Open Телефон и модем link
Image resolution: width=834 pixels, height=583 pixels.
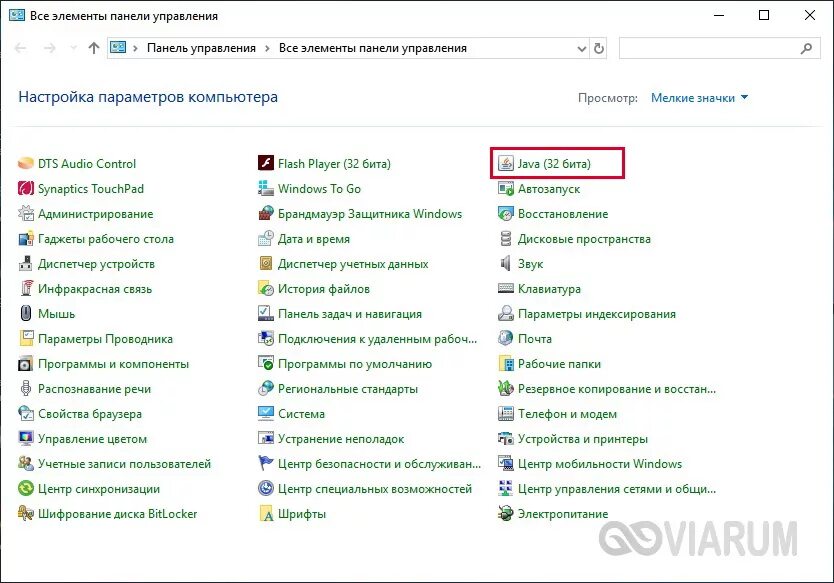(568, 414)
